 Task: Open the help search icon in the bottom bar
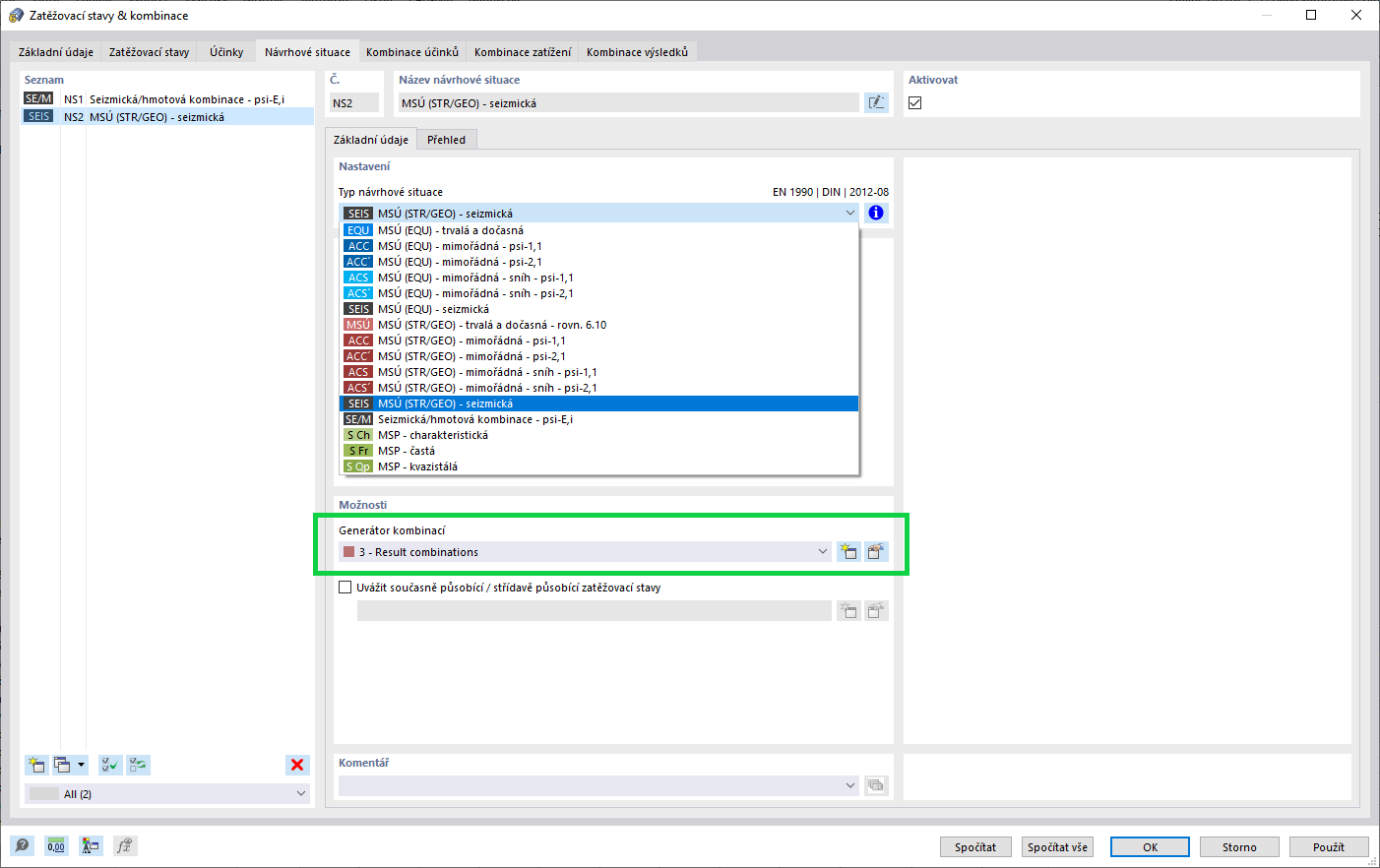22,845
